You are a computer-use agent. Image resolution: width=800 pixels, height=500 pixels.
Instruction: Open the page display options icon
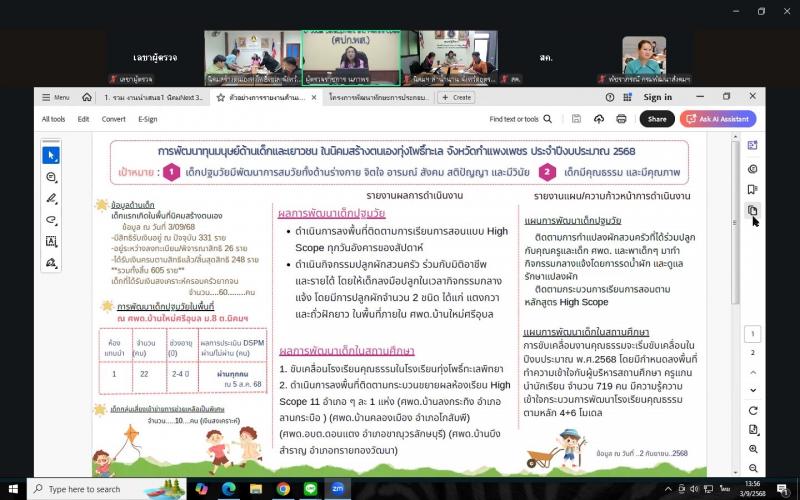coord(753,430)
